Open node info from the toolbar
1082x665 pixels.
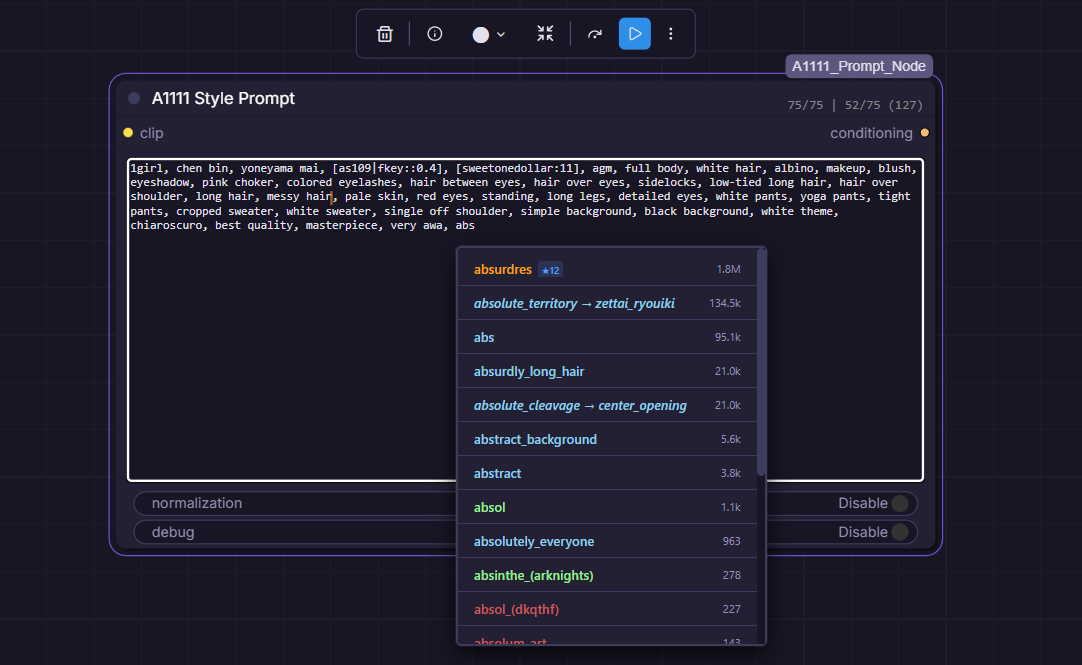click(435, 34)
